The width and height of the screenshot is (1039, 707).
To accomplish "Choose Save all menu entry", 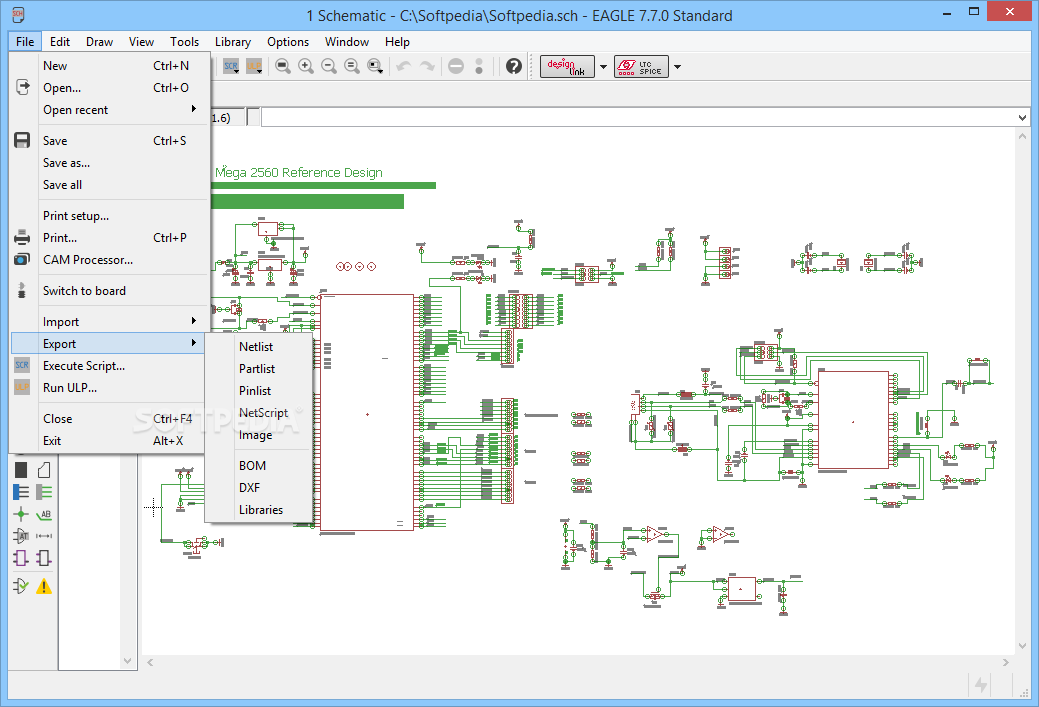I will coord(110,185).
